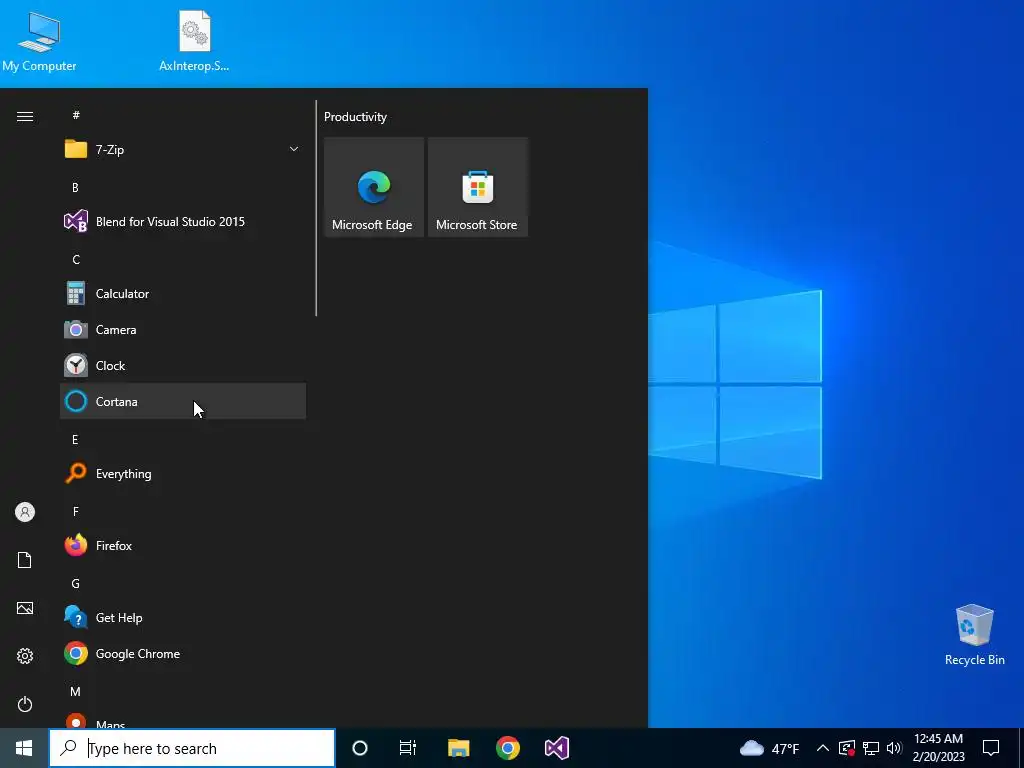1024x768 pixels.
Task: Open Task View on the taskbar
Action: click(408, 748)
